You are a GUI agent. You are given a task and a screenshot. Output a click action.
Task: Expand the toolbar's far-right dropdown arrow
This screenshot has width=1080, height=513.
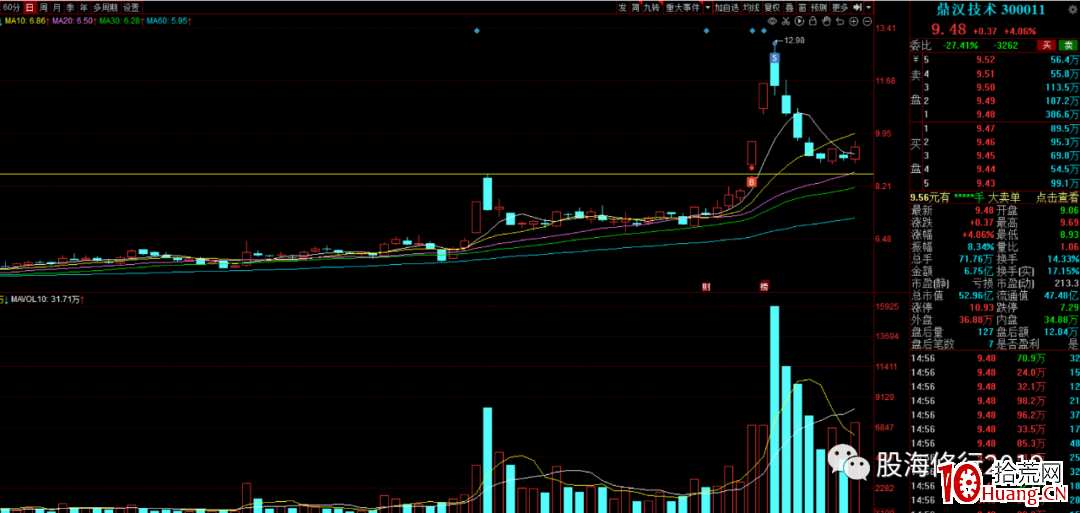click(x=869, y=8)
